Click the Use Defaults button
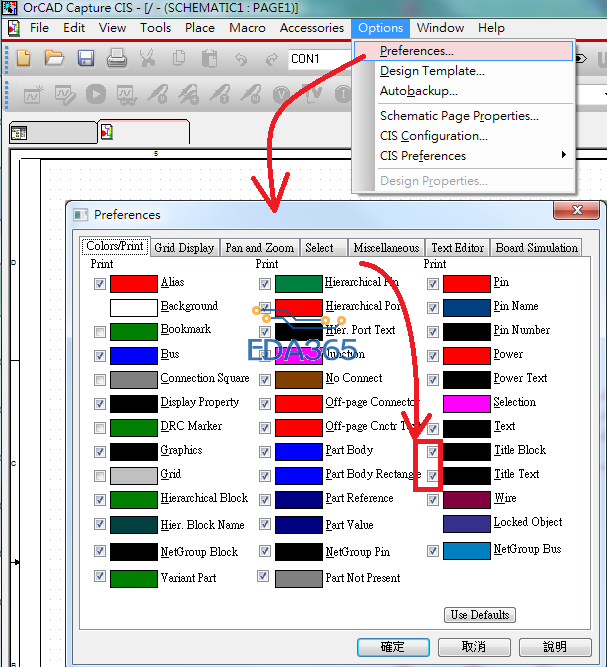 (480, 615)
